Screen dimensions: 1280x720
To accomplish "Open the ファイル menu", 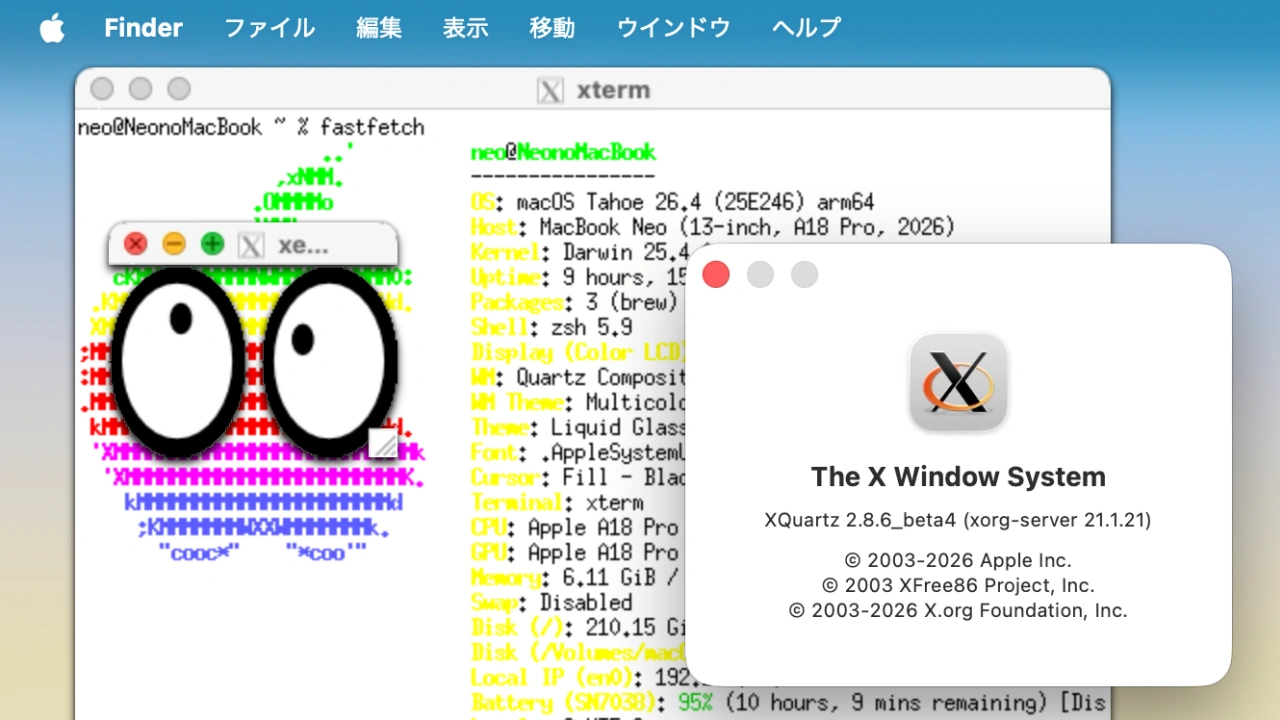I will [268, 28].
